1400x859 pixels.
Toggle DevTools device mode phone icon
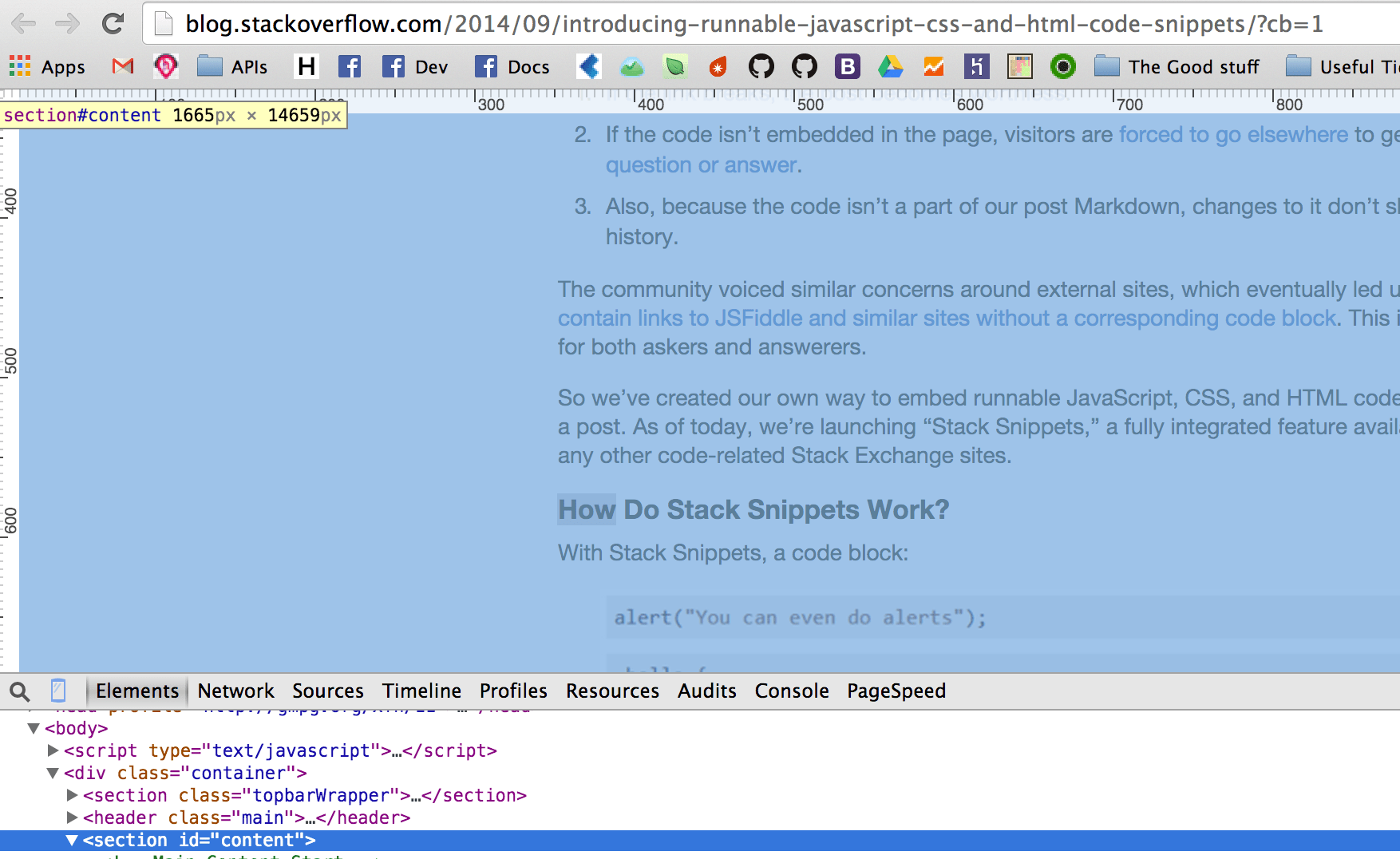point(58,691)
